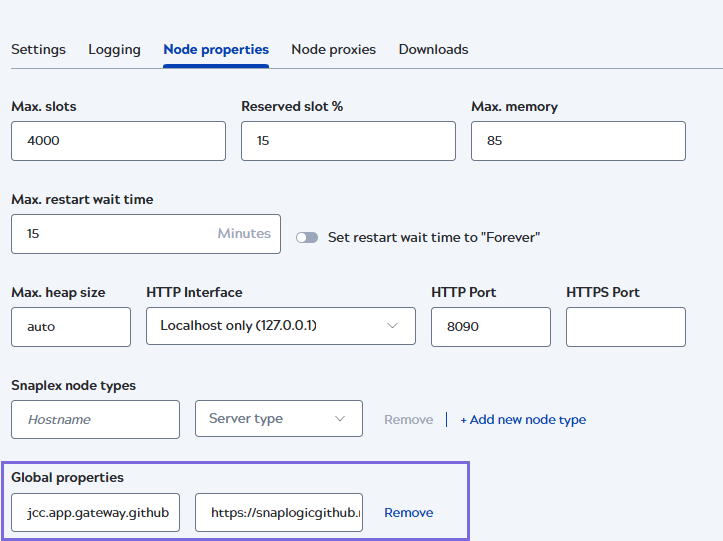Edit the Max. restart wait time field

[146, 234]
